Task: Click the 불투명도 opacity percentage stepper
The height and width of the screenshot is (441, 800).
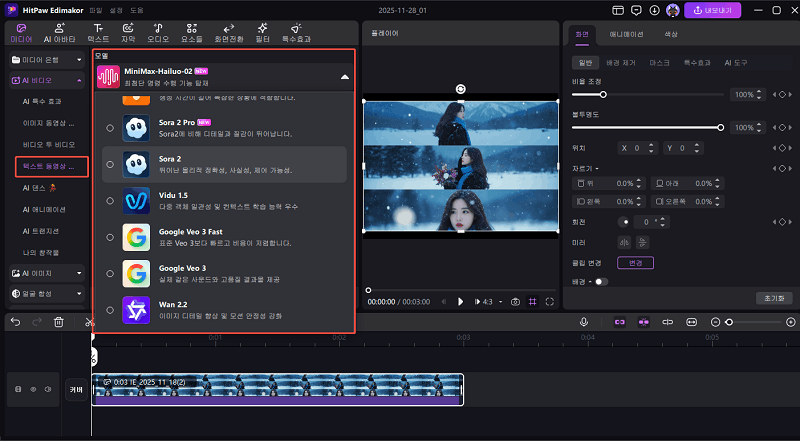Action: (x=759, y=128)
